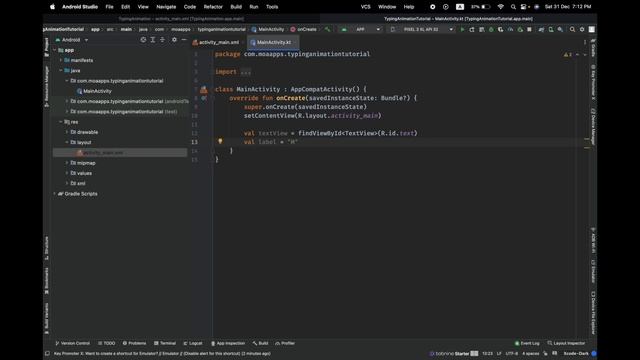Click the Search Everywhere magnifier in the toolbar
Image resolution: width=640 pixels, height=360 pixels.
[572, 29]
